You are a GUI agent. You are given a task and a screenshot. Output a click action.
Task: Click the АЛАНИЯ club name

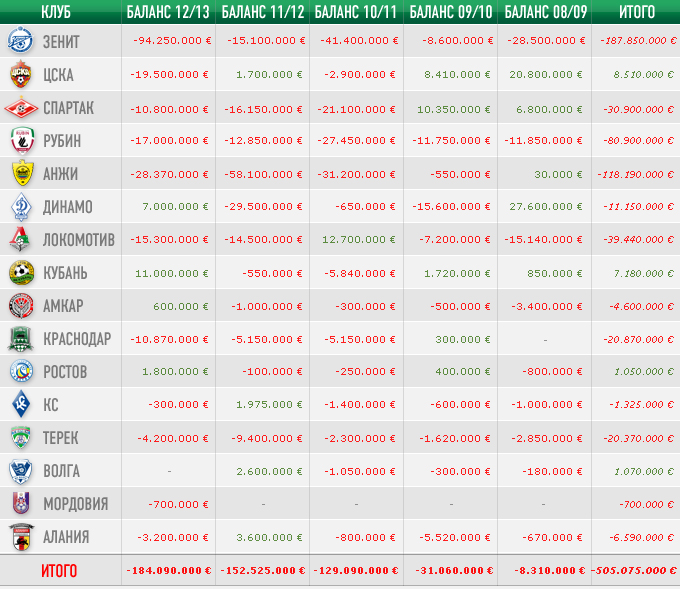(66, 537)
